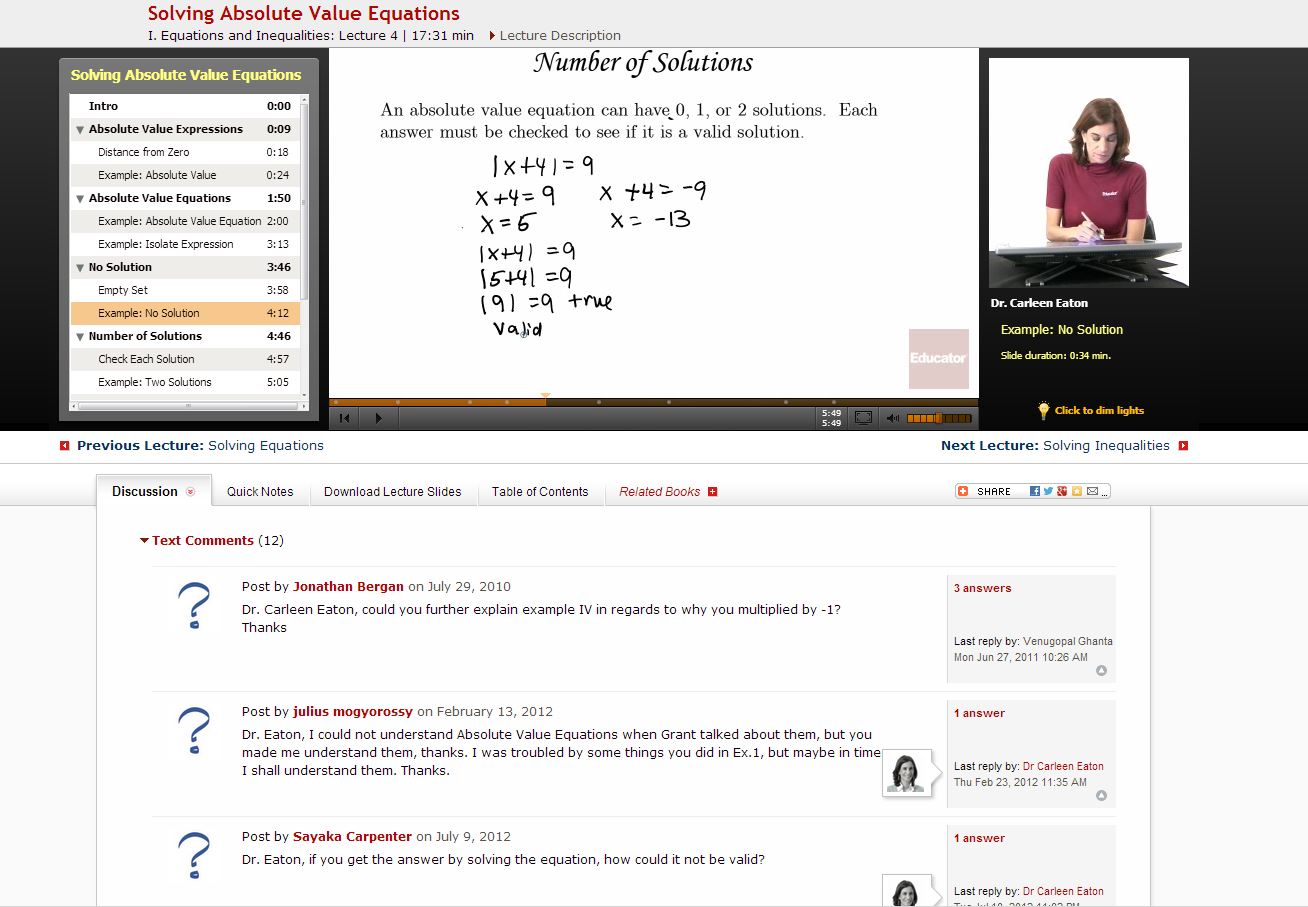Click the lightbulb dim lights icon
The height and width of the screenshot is (907, 1308).
pyautogui.click(x=1044, y=410)
